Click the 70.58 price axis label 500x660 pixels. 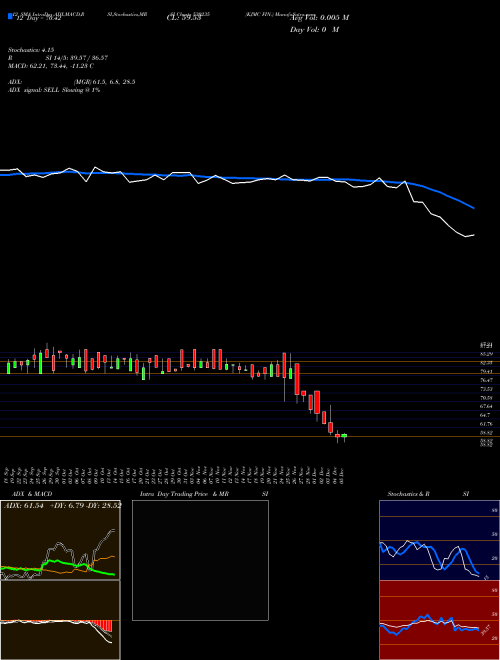[486, 397]
